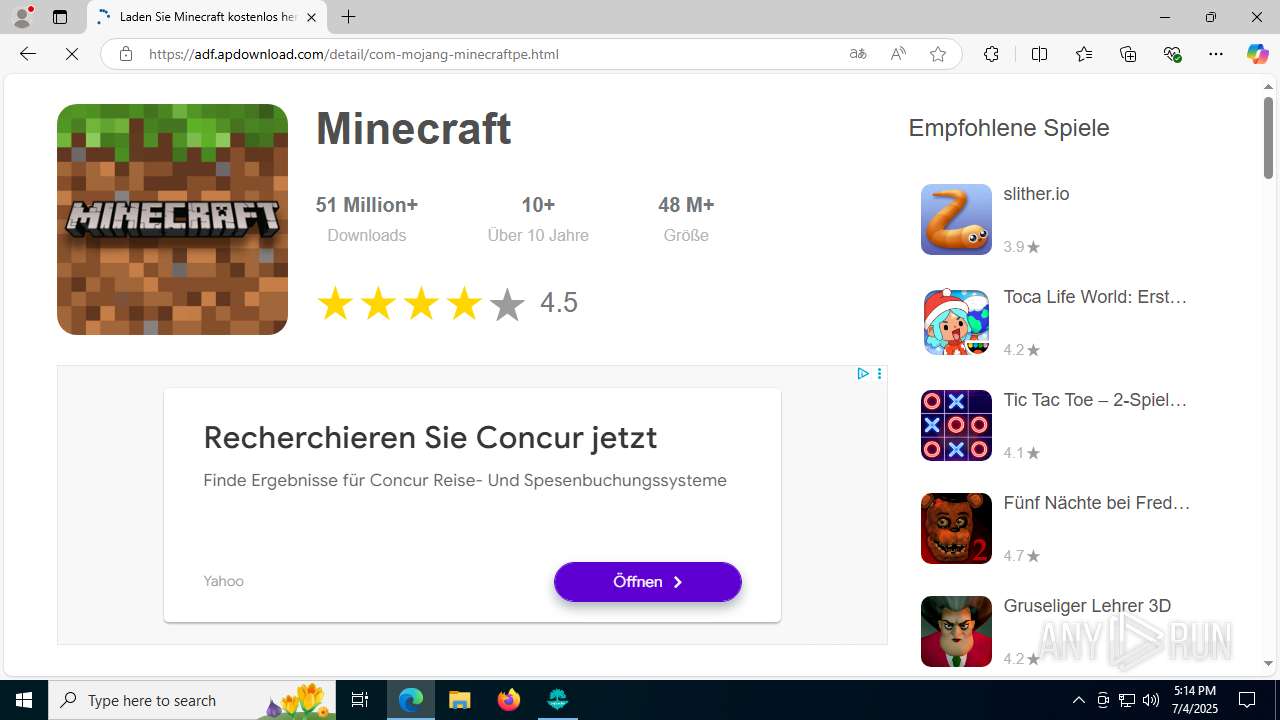The height and width of the screenshot is (720, 1280).
Task: Open Toca Life World title link
Action: pos(1095,297)
